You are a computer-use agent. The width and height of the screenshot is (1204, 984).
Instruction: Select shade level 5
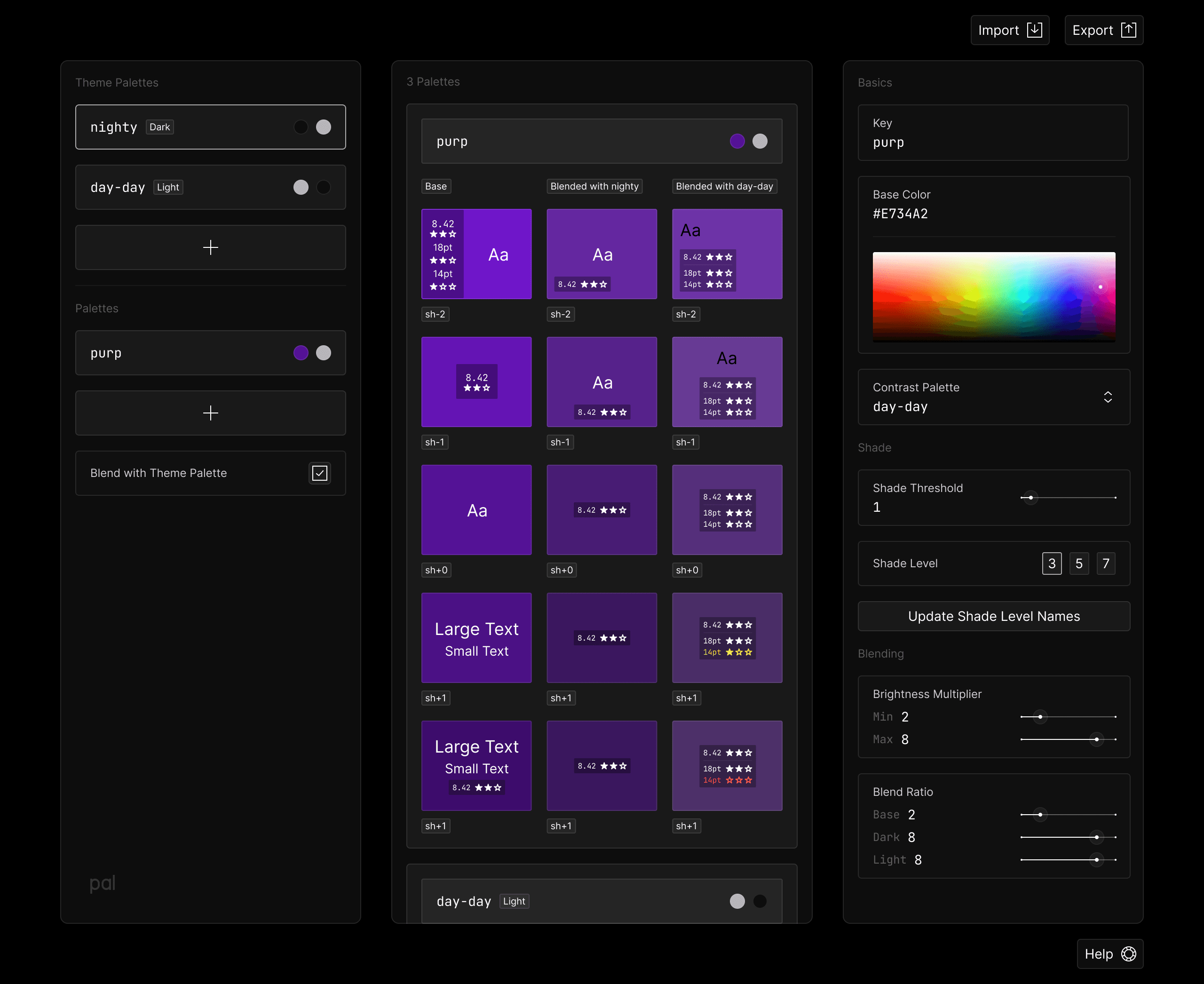(x=1079, y=563)
